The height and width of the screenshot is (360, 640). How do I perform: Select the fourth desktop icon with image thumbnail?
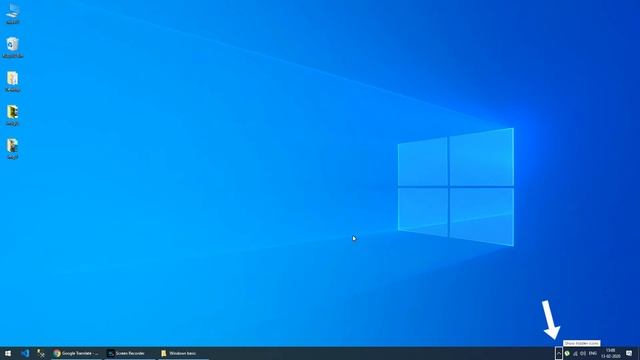pos(13,116)
